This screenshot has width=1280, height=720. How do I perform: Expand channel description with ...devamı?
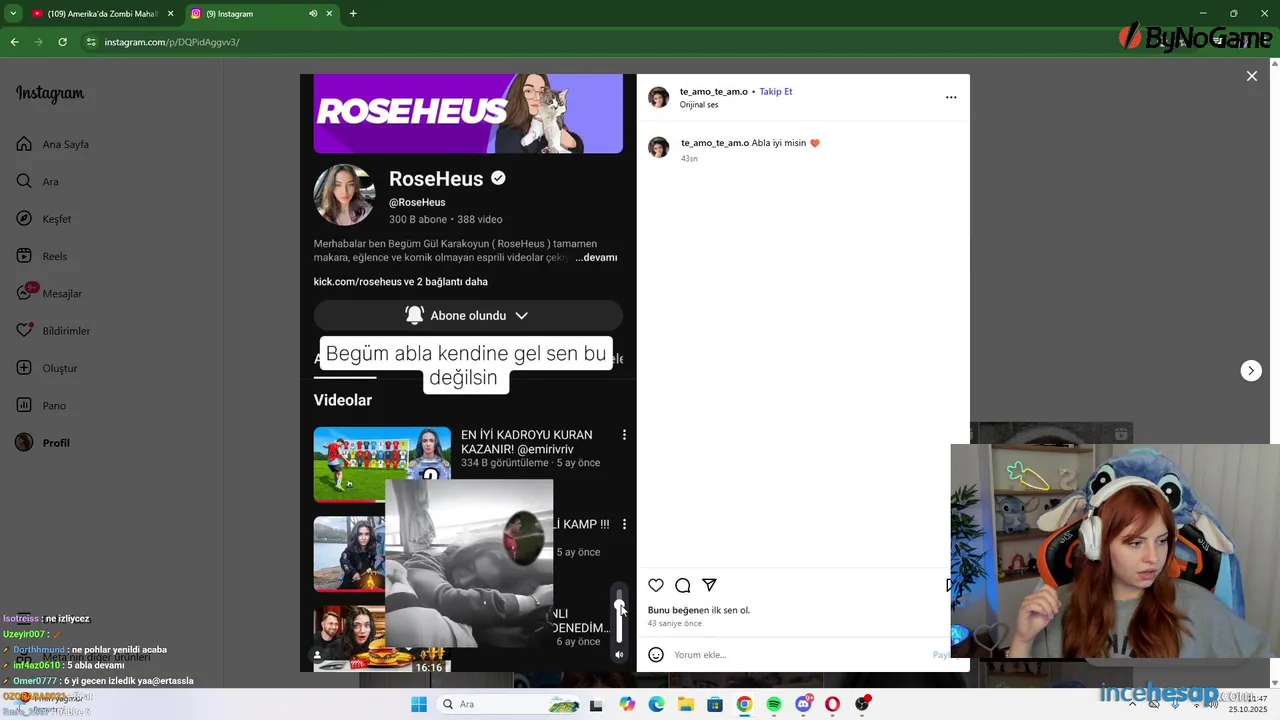(x=596, y=258)
